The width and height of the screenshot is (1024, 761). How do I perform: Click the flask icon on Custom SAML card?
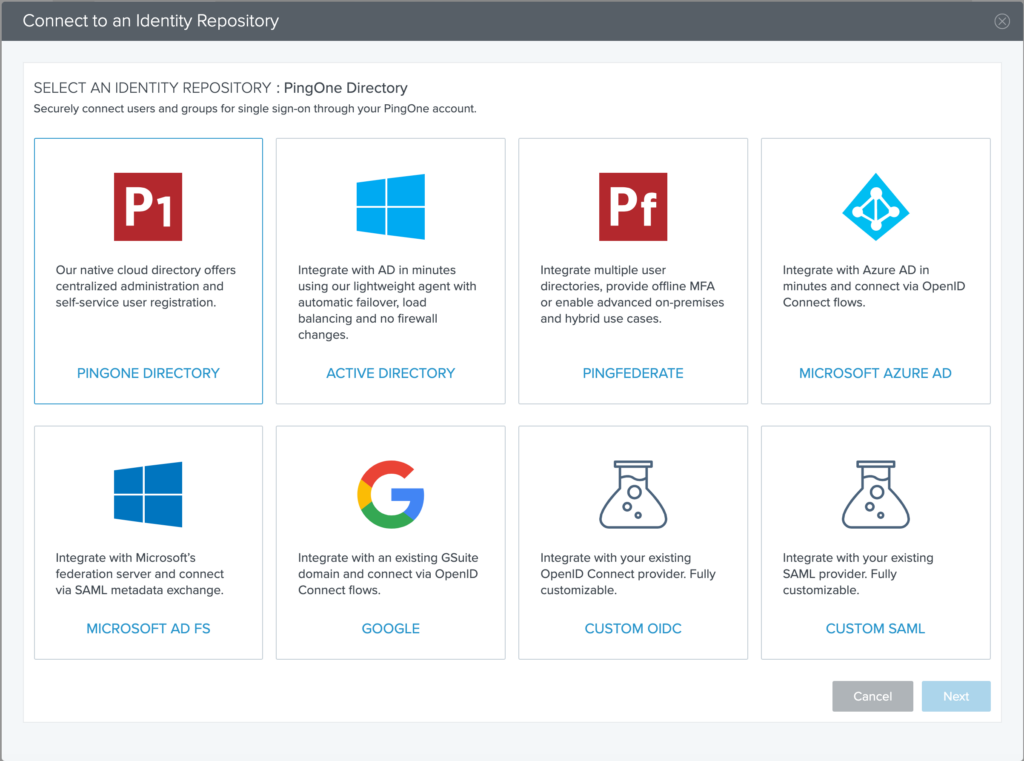tap(875, 493)
